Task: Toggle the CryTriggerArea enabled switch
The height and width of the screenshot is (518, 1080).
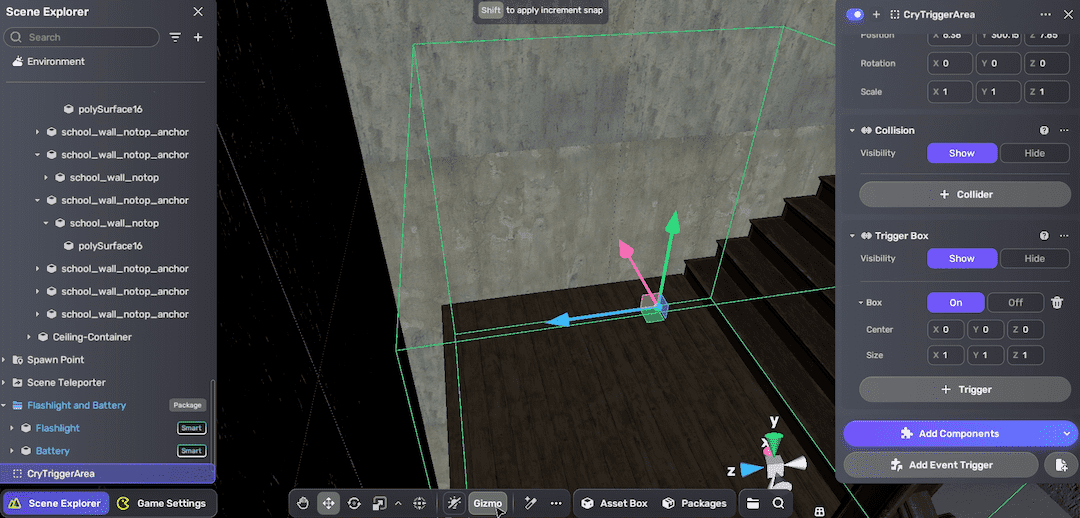Action: pyautogui.click(x=855, y=14)
